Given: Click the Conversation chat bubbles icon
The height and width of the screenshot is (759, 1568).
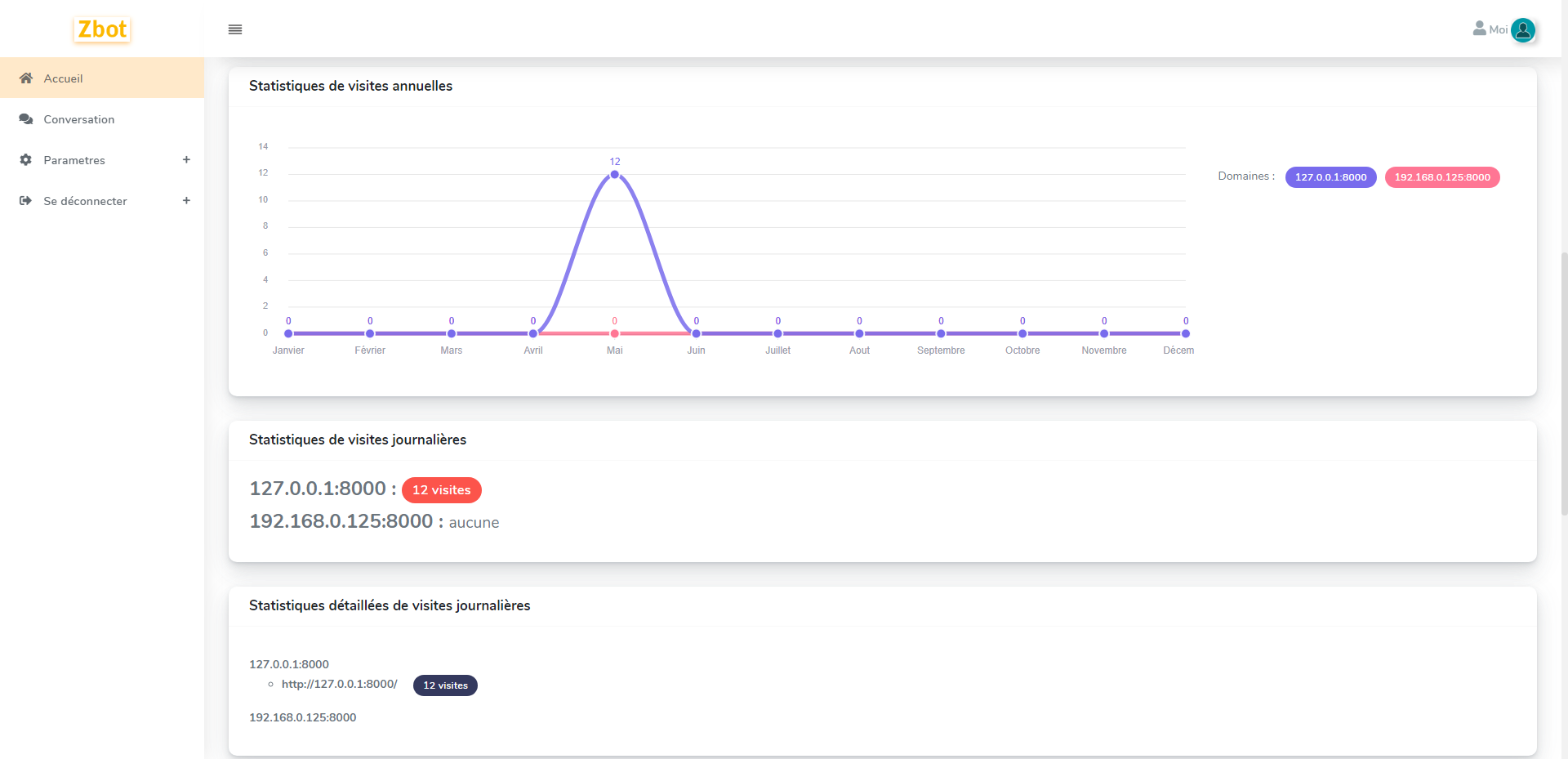Looking at the screenshot, I should coord(26,119).
